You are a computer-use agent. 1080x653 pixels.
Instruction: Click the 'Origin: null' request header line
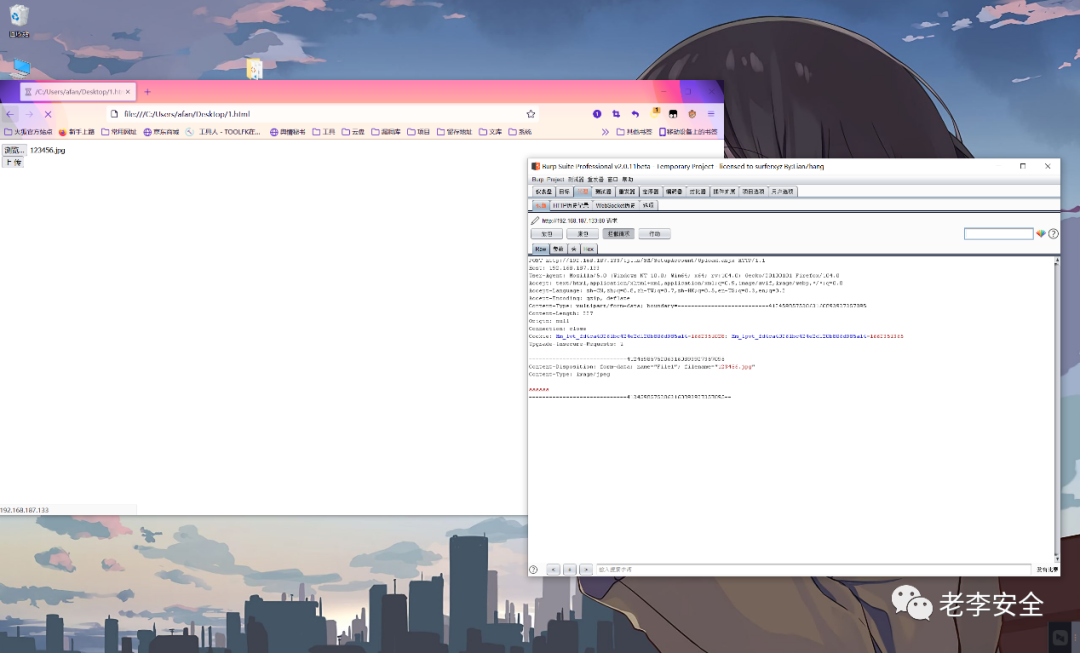click(549, 321)
